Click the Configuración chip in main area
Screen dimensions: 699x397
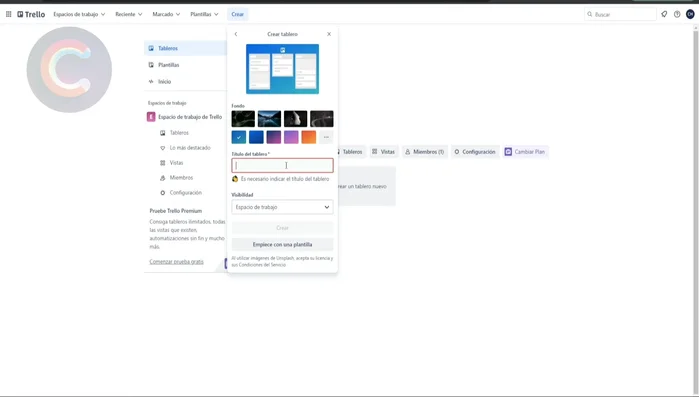click(475, 152)
